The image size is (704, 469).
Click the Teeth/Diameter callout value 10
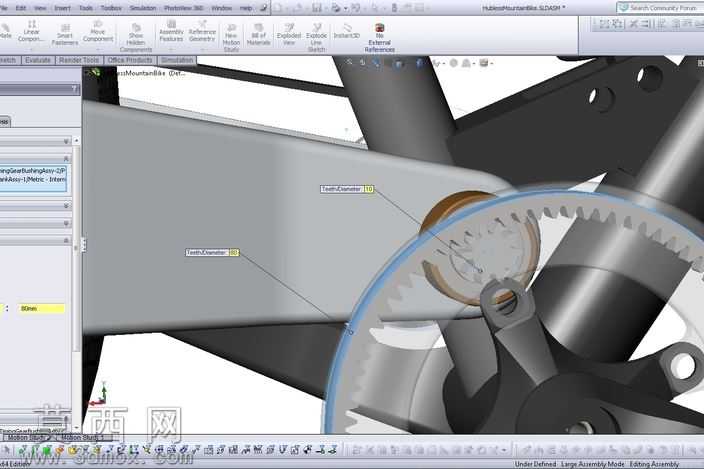click(369, 189)
